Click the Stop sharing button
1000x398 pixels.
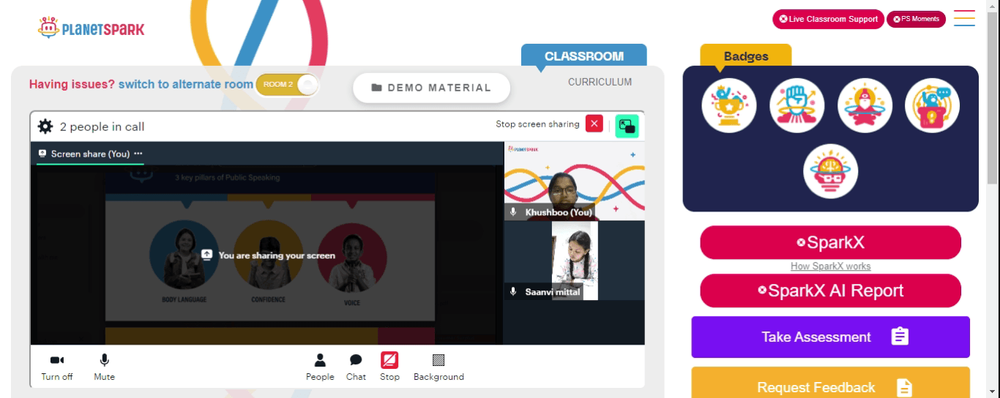pyautogui.click(x=390, y=367)
